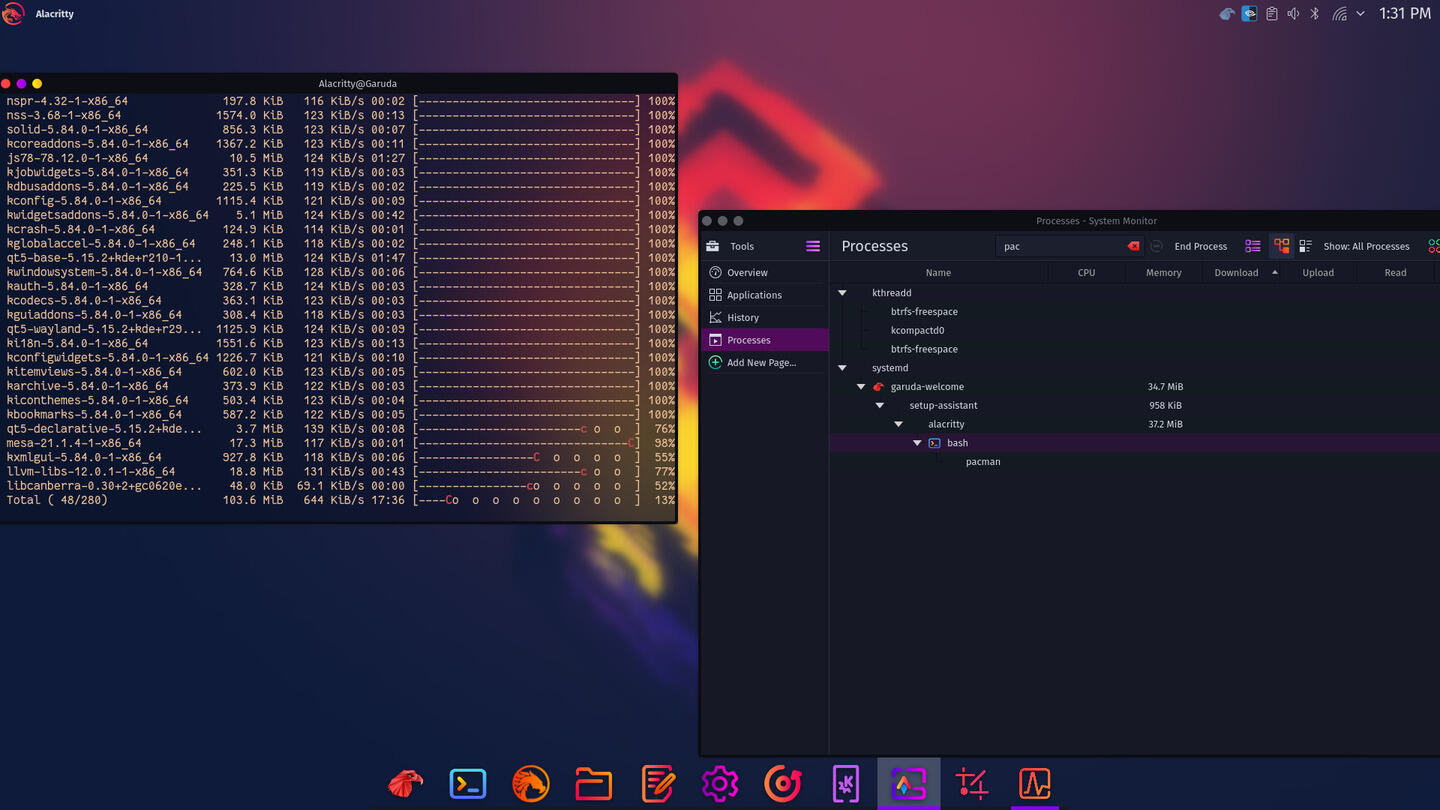
Task: Open the text editor notepad dock icon
Action: (657, 783)
